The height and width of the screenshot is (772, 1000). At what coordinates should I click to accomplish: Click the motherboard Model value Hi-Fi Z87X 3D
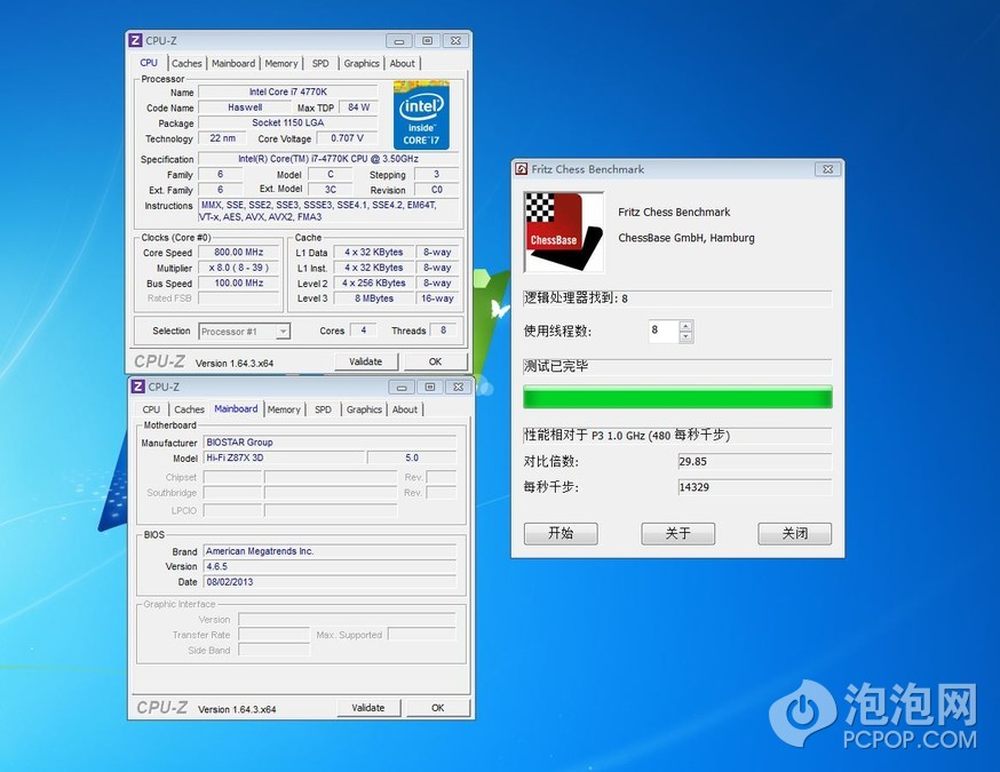[x=284, y=458]
